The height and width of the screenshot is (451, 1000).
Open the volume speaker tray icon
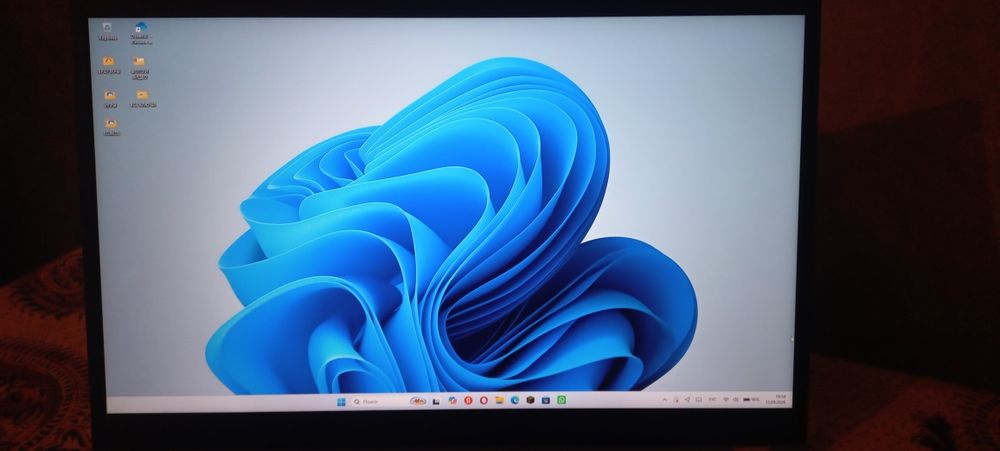point(735,399)
